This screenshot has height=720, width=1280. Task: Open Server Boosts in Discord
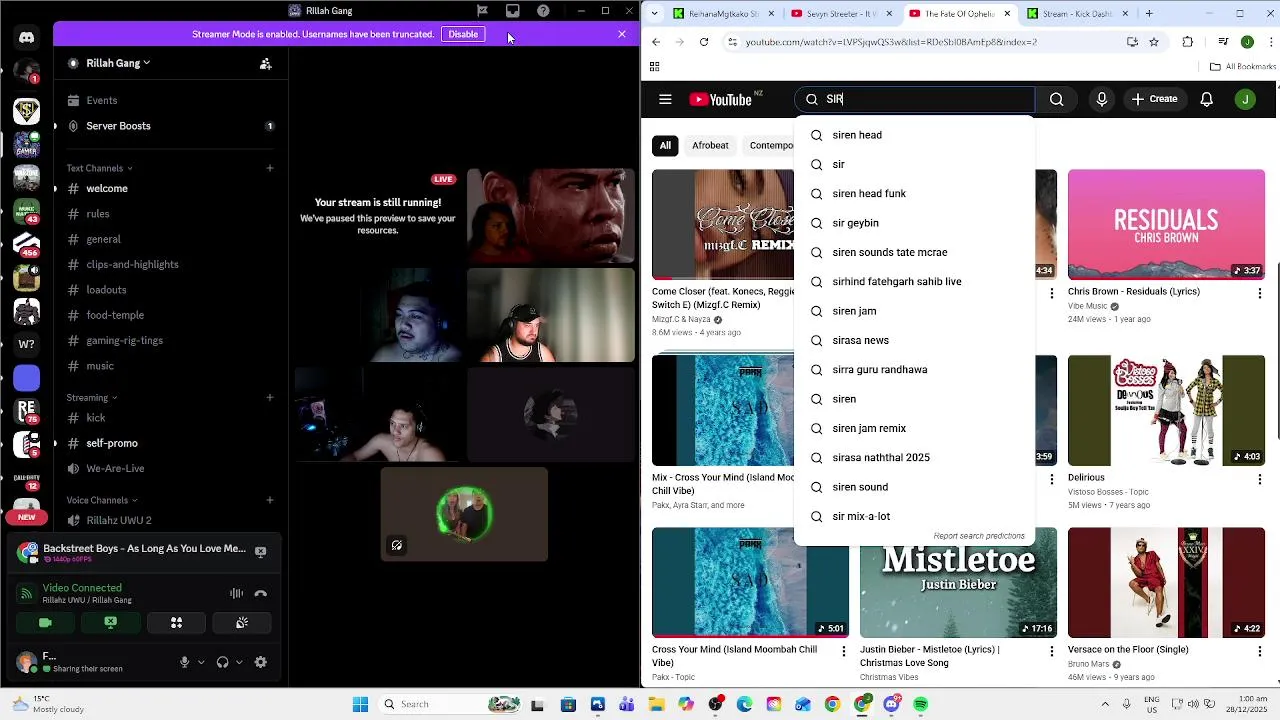170,126
